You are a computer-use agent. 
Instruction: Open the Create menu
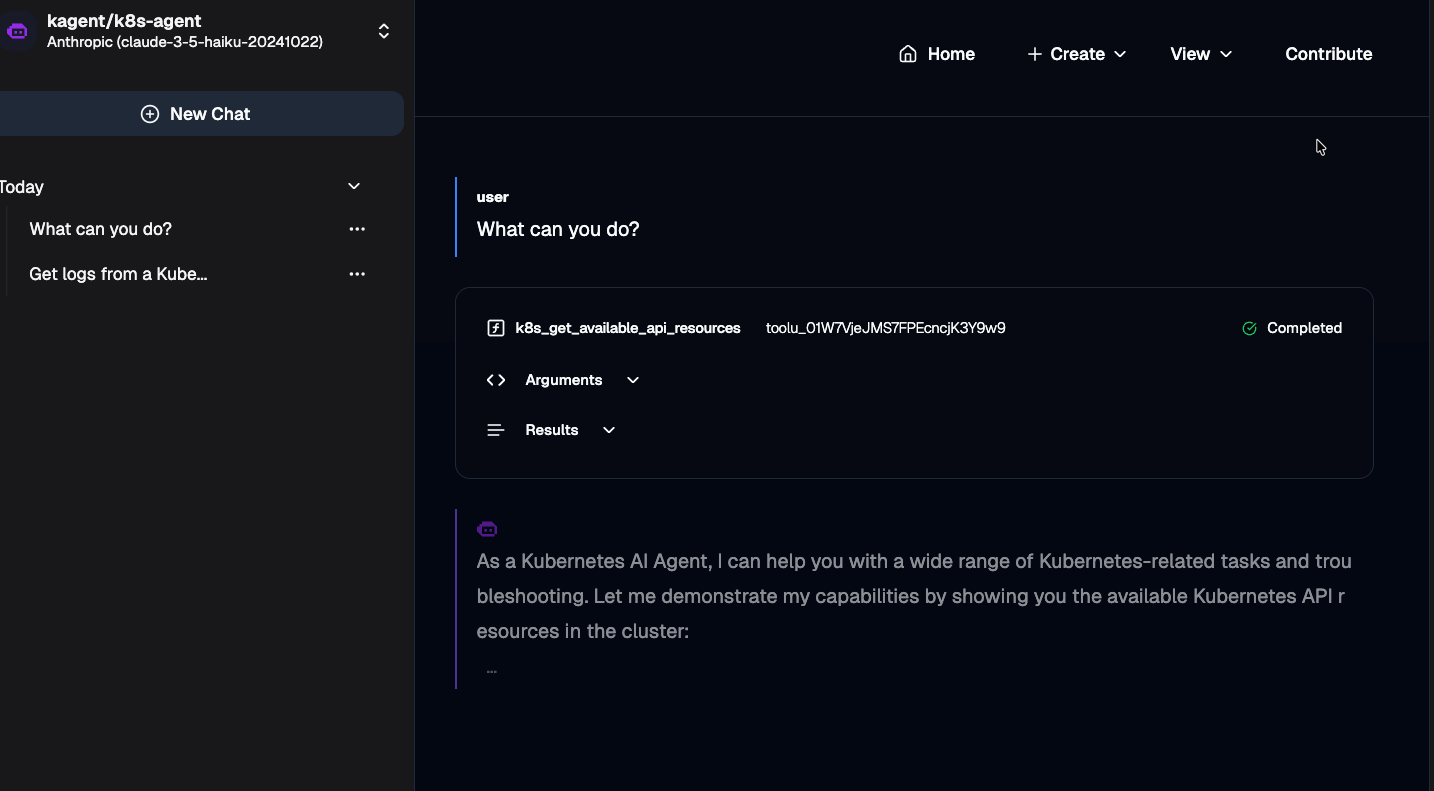point(1076,54)
